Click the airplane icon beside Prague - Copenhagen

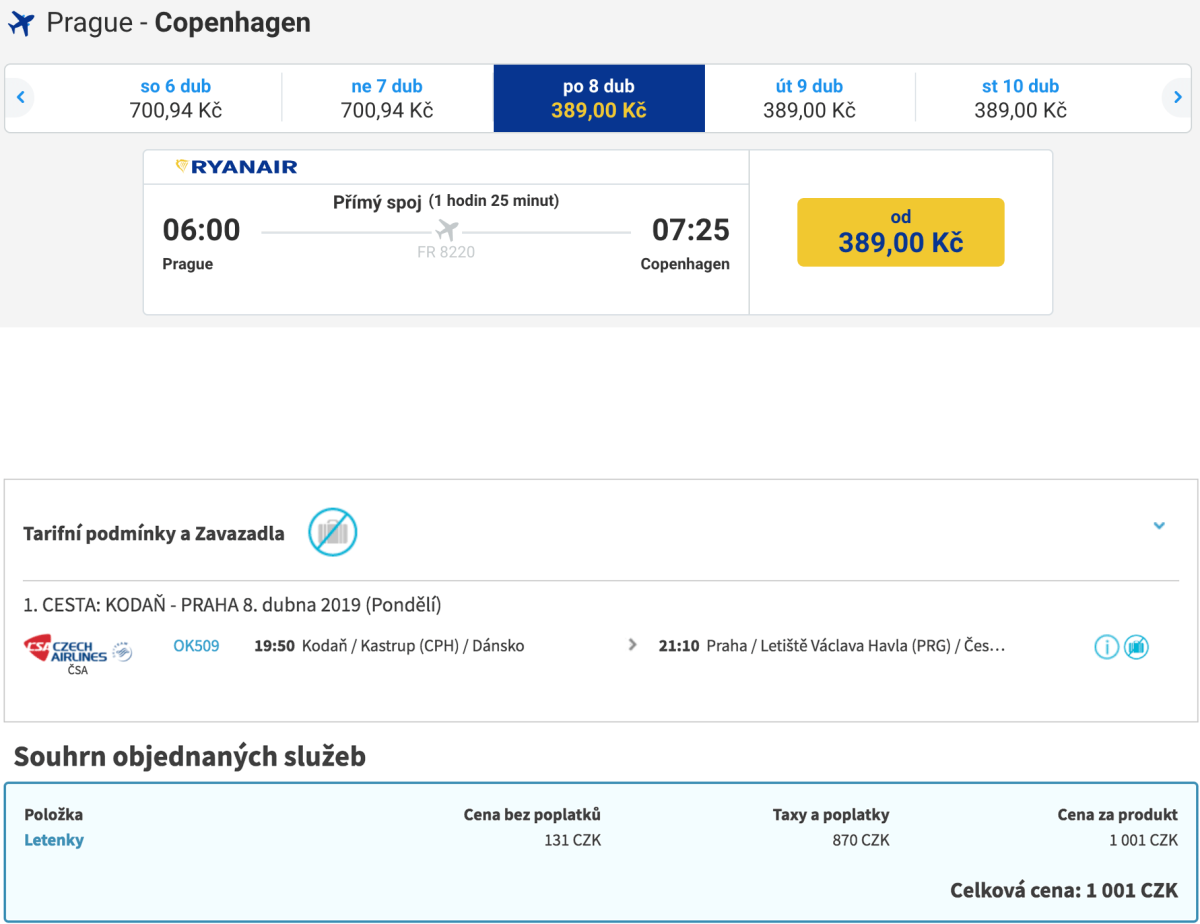[x=21, y=24]
